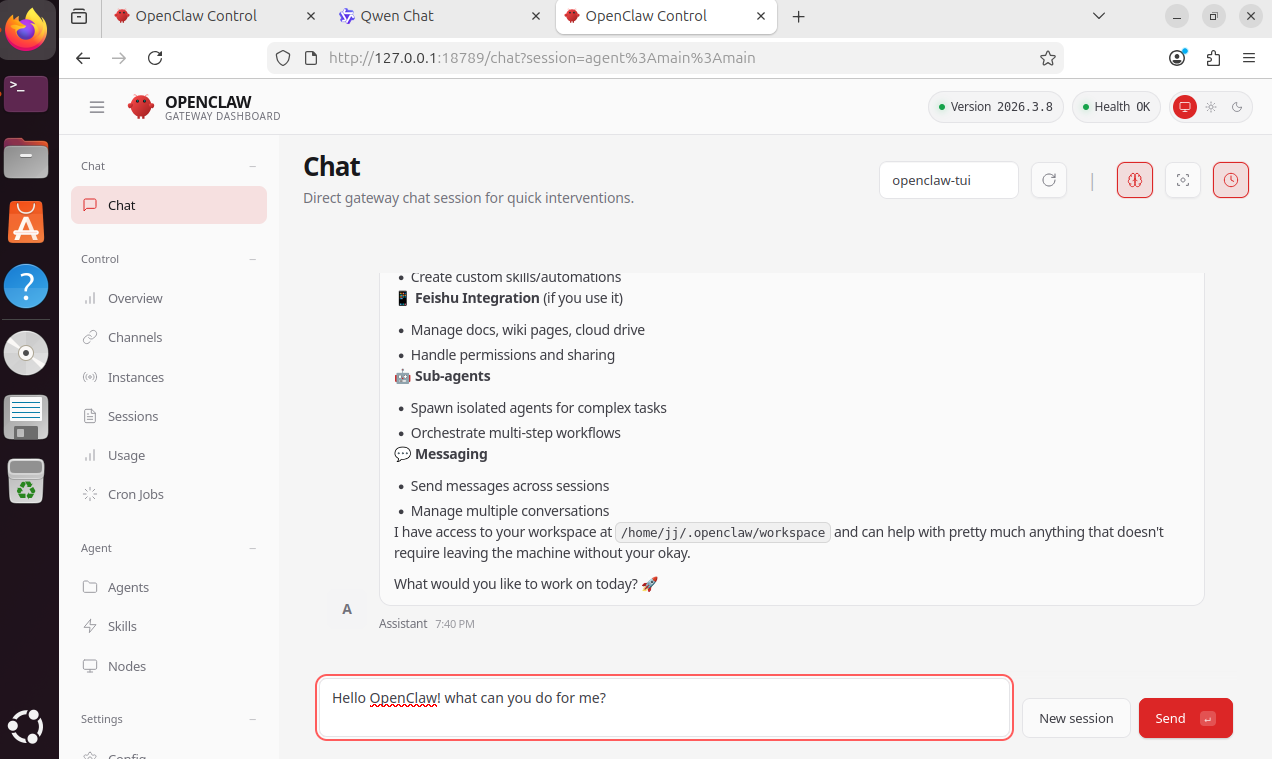Open the Skills page
This screenshot has height=759, width=1272.
[122, 626]
